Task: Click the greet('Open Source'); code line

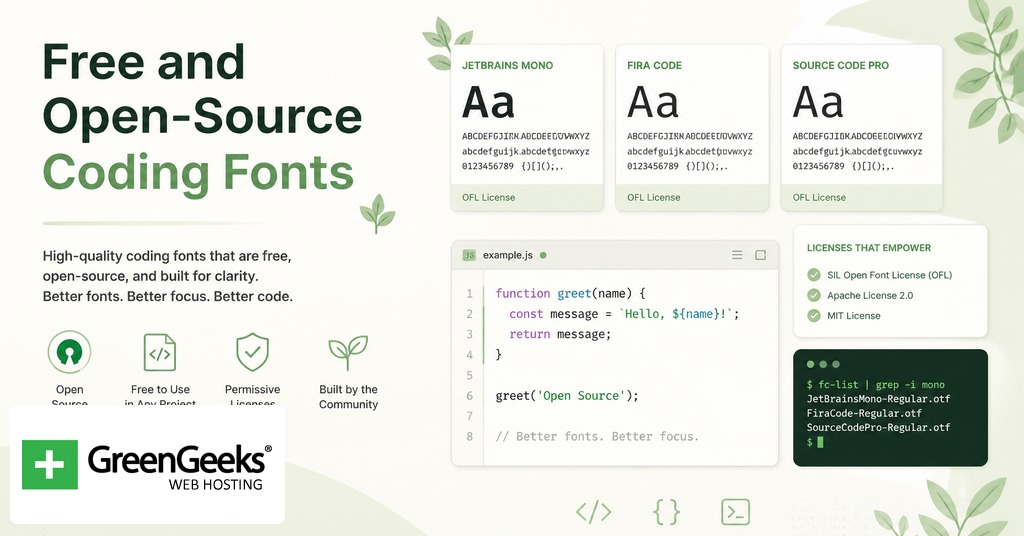Action: click(567, 396)
